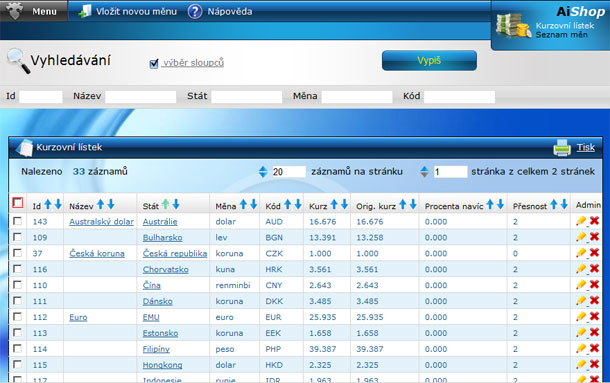Image resolution: width=610 pixels, height=383 pixels.
Task: Open the Menu item
Action: [44, 12]
